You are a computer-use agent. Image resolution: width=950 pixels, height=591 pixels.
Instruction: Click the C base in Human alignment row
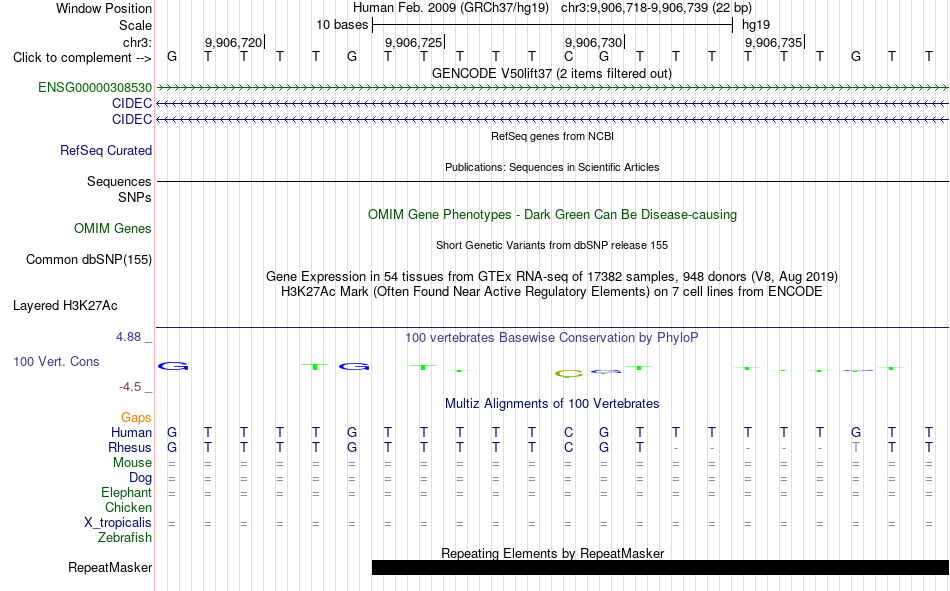pyautogui.click(x=568, y=432)
